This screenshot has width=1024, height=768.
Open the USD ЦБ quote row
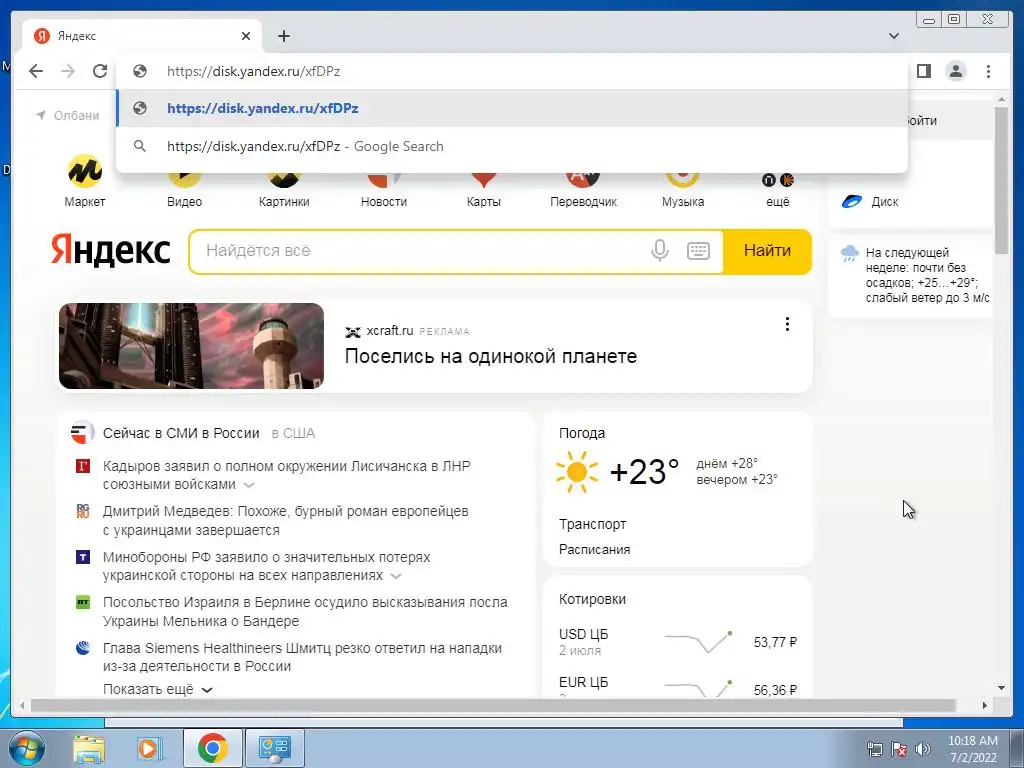click(x=678, y=642)
